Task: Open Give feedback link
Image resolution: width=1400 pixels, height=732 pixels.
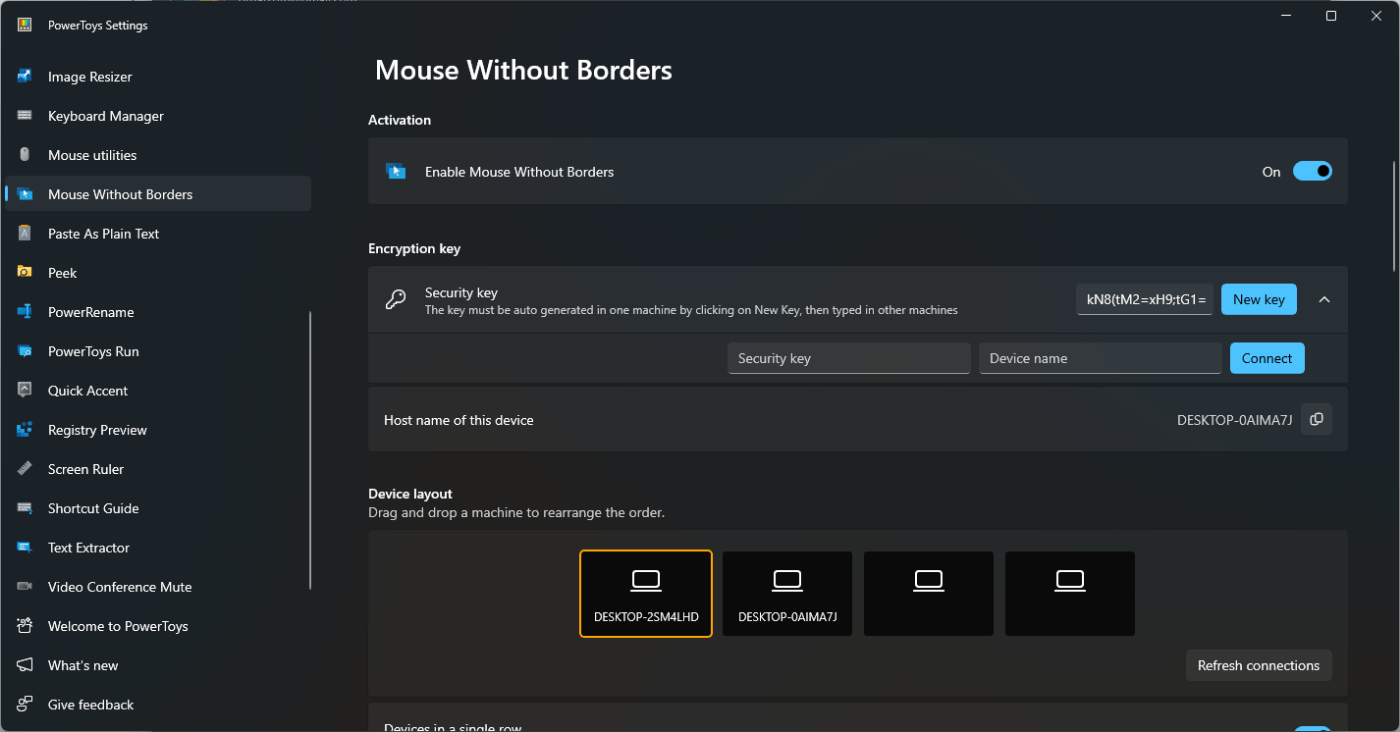Action: [158, 704]
